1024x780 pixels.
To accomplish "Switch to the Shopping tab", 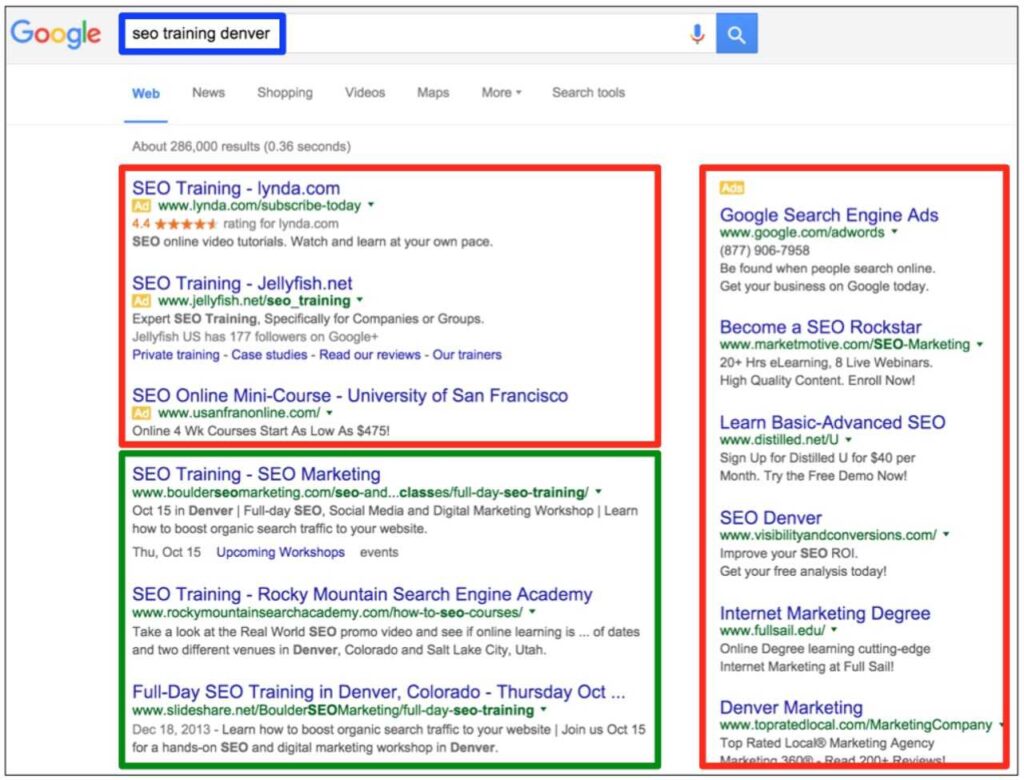I will [x=284, y=93].
